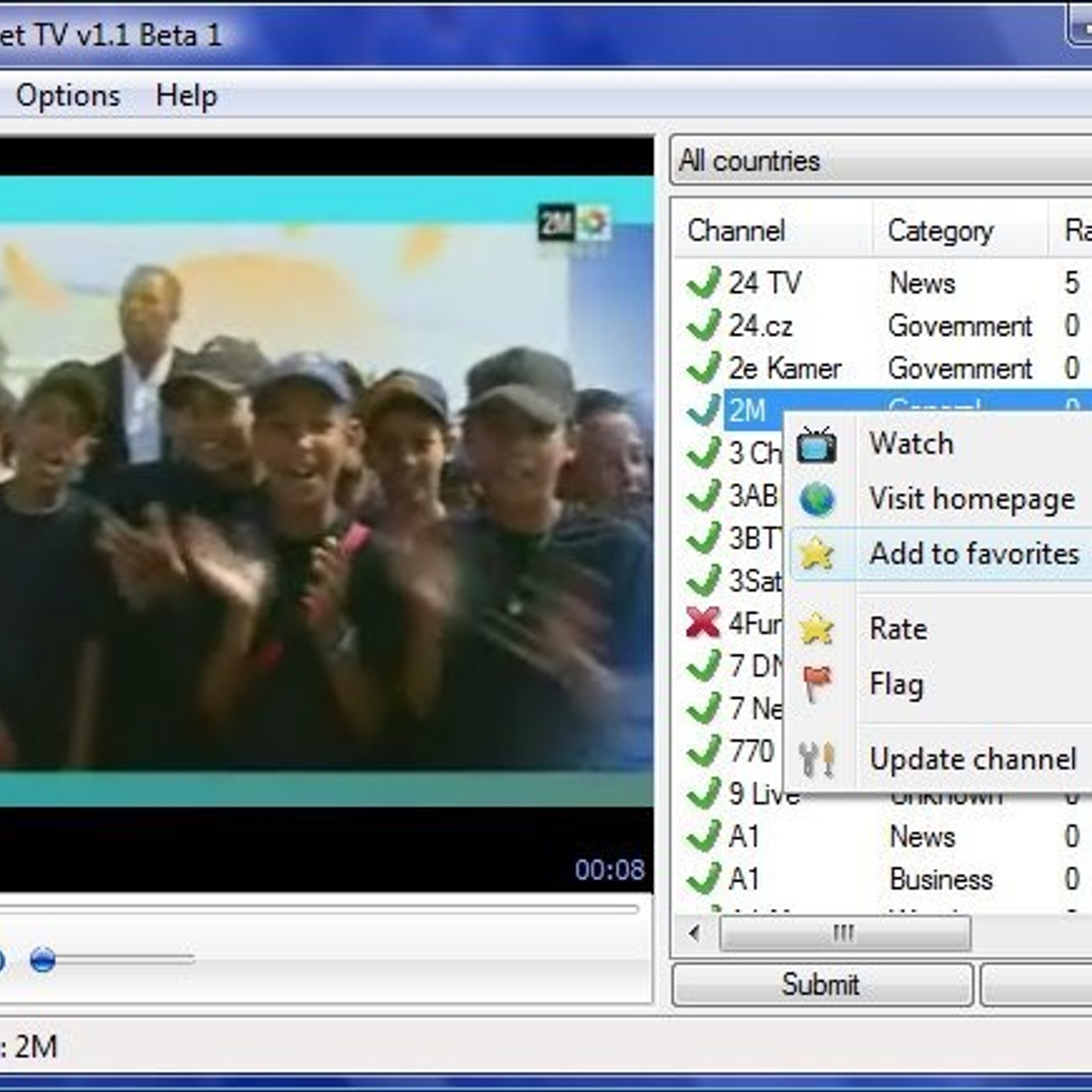This screenshot has height=1092, width=1092.
Task: Click green check icon for 24.cz
Action: [x=703, y=325]
